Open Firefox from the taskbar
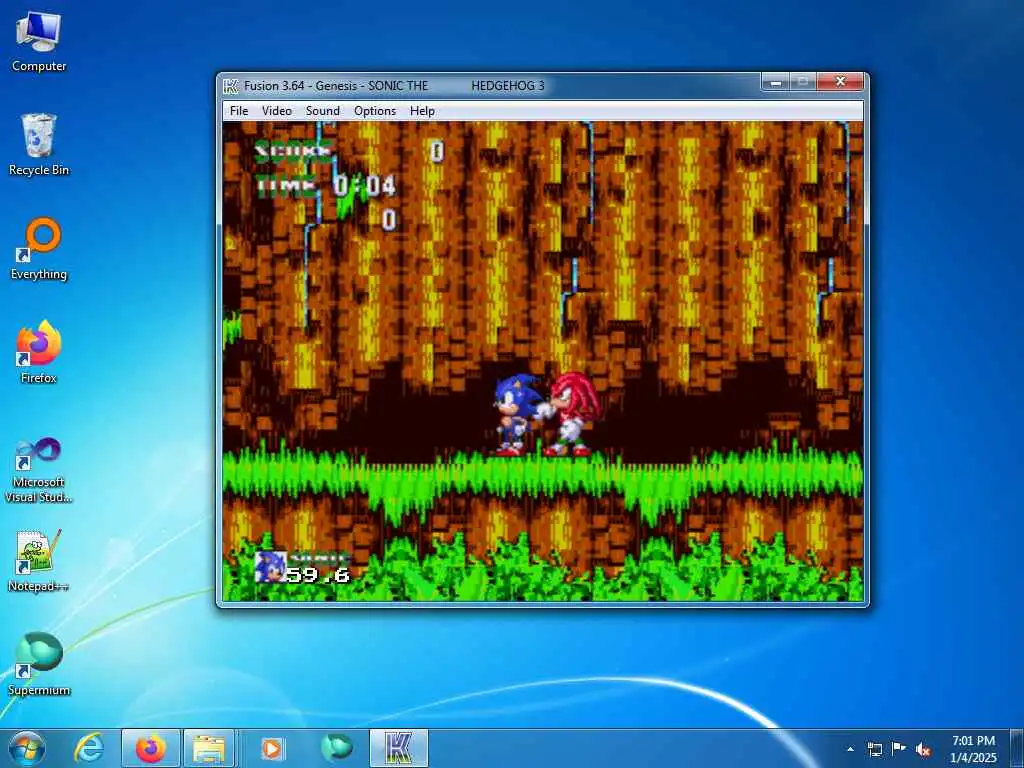 pyautogui.click(x=151, y=748)
